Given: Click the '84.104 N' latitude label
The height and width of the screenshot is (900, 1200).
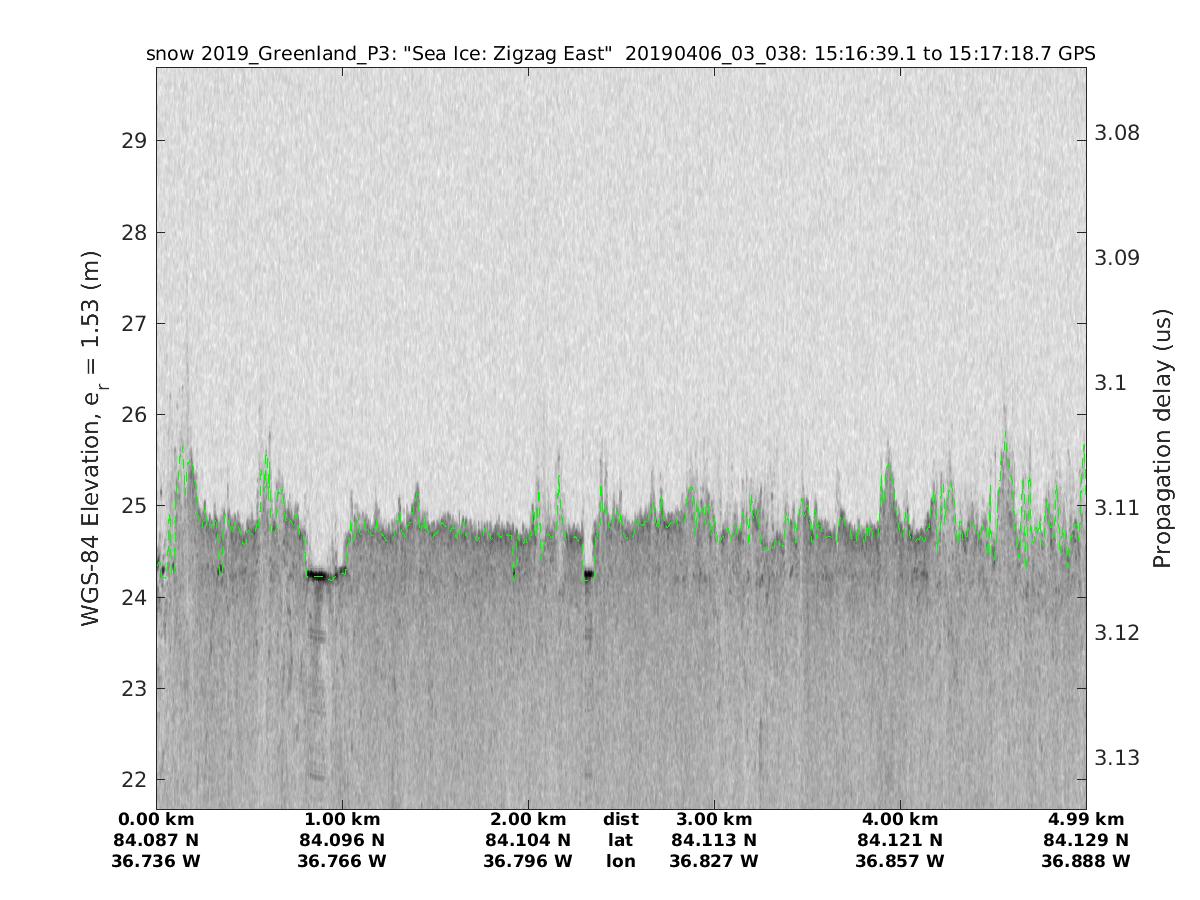Looking at the screenshot, I should click(528, 840).
